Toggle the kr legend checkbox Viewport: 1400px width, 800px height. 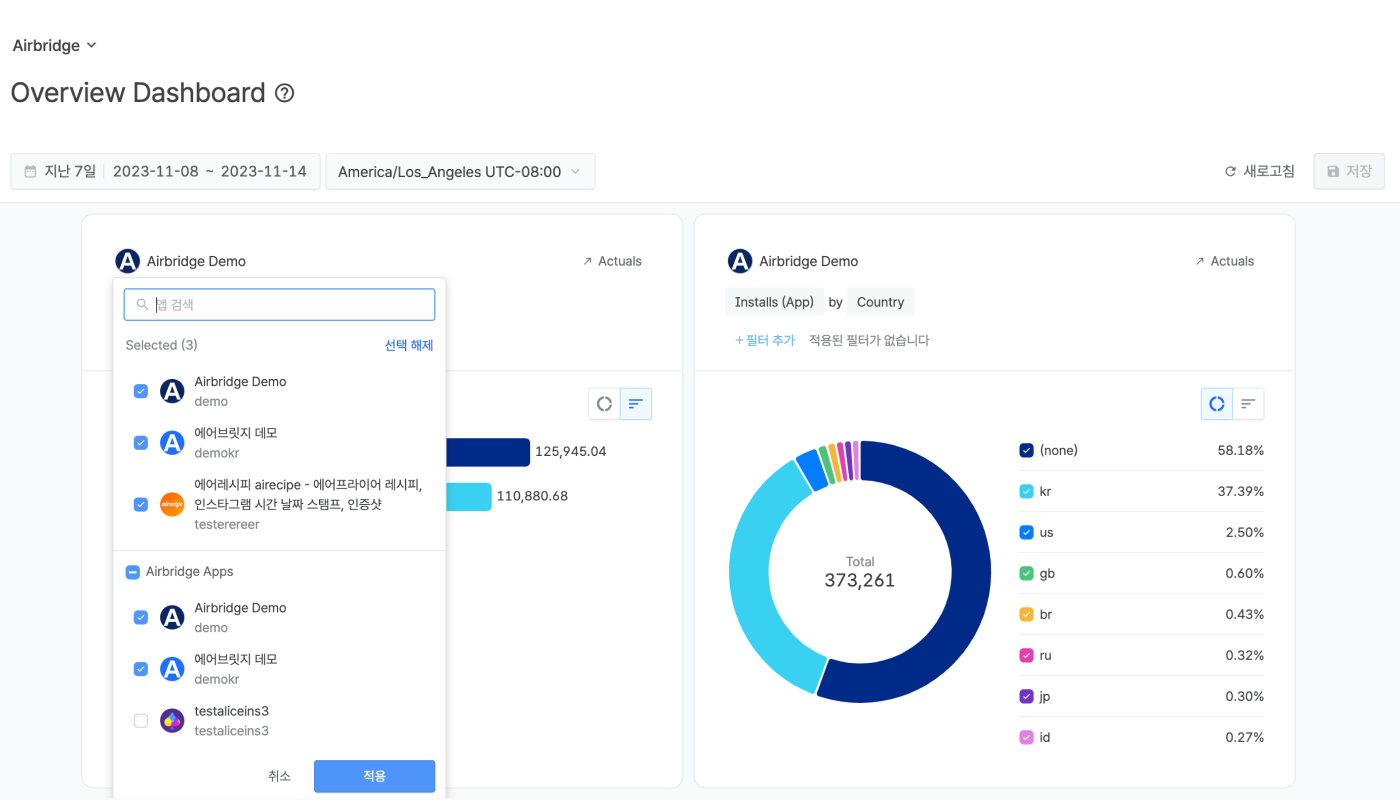pos(1026,491)
